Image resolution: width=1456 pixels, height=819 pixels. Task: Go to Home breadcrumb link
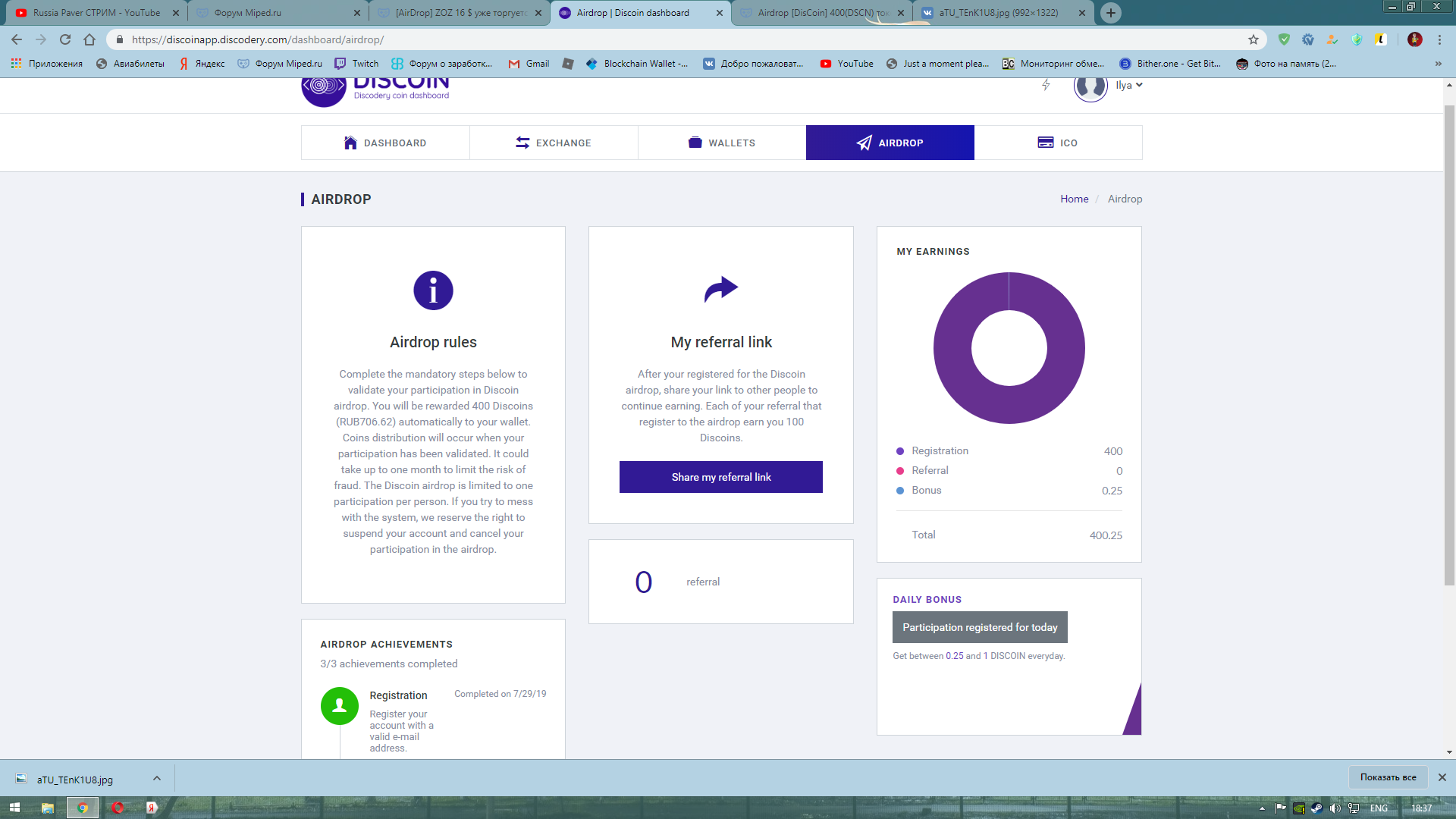point(1074,199)
